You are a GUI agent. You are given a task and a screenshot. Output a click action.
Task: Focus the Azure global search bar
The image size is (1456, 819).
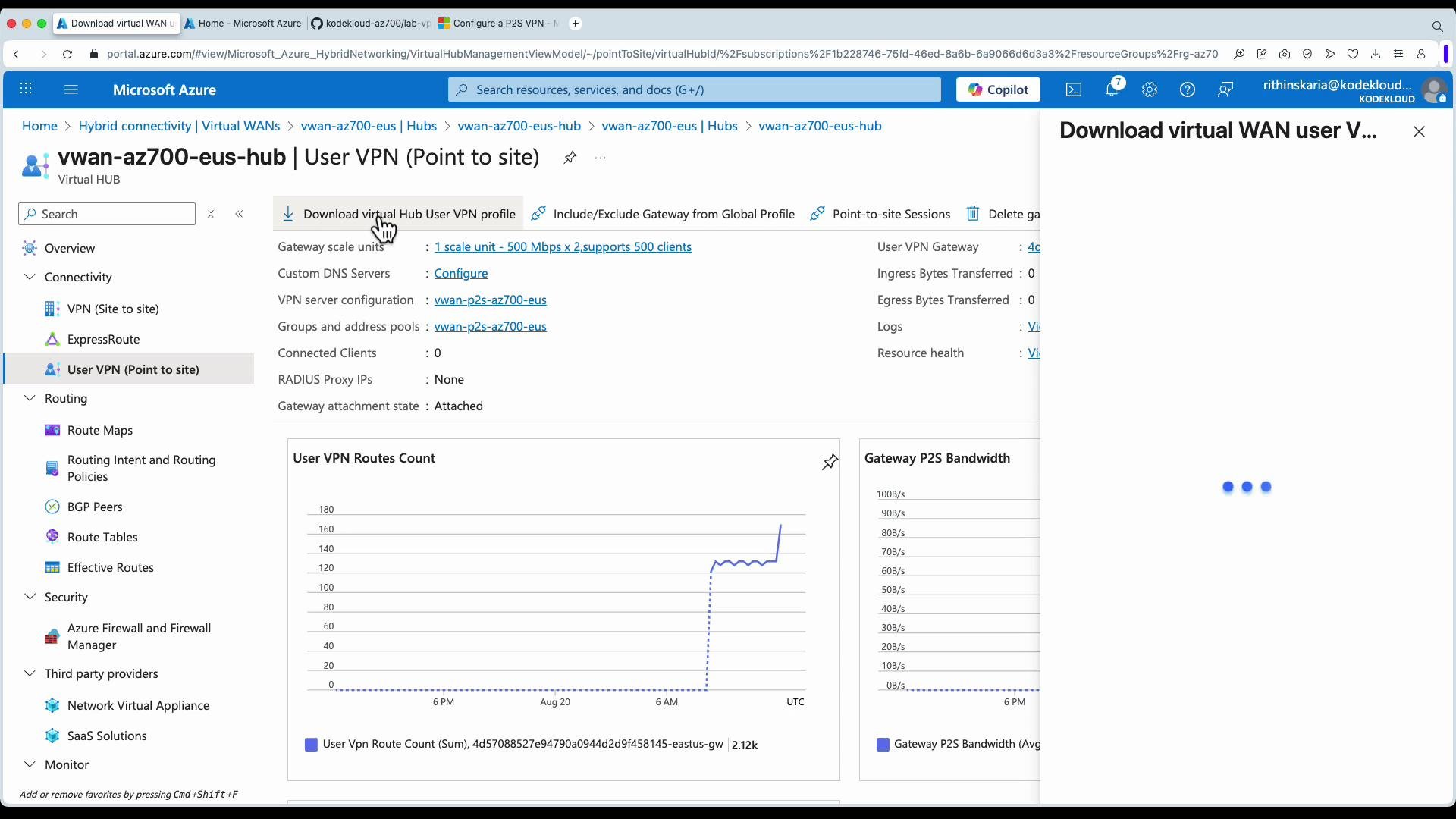click(x=694, y=89)
